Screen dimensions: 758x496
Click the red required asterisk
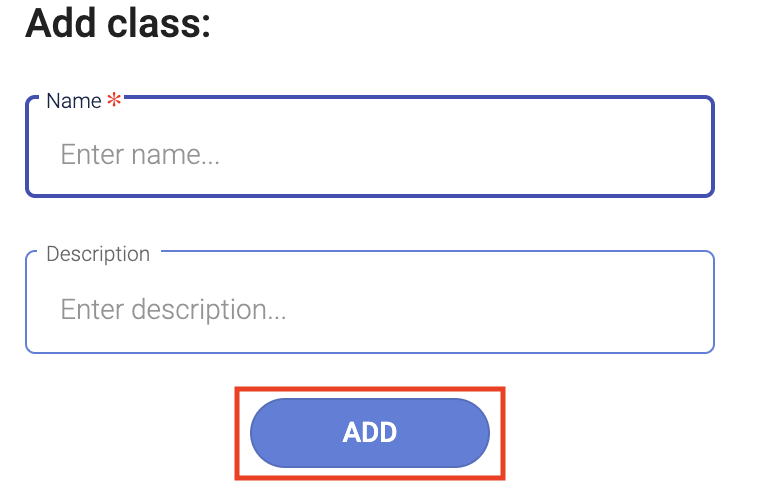(113, 100)
